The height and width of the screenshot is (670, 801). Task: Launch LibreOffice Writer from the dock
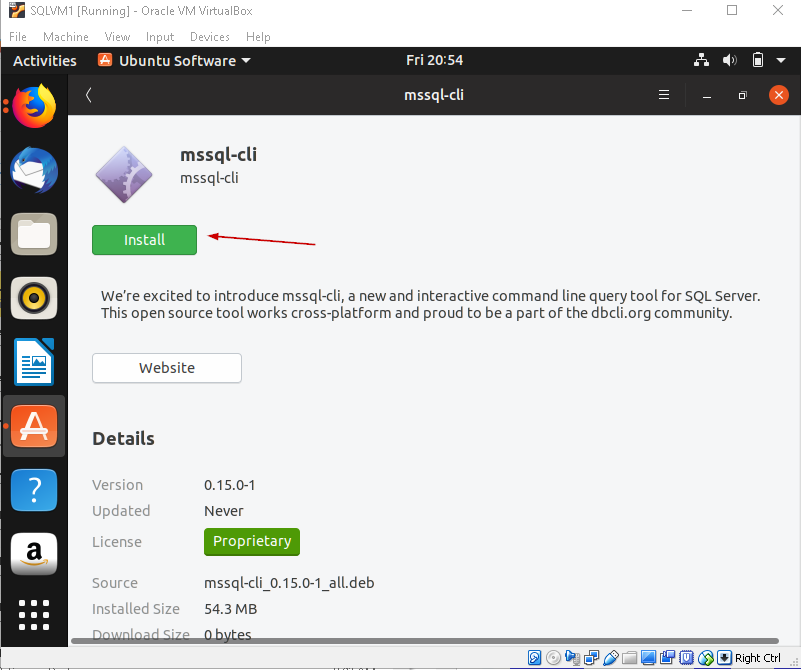pos(34,362)
